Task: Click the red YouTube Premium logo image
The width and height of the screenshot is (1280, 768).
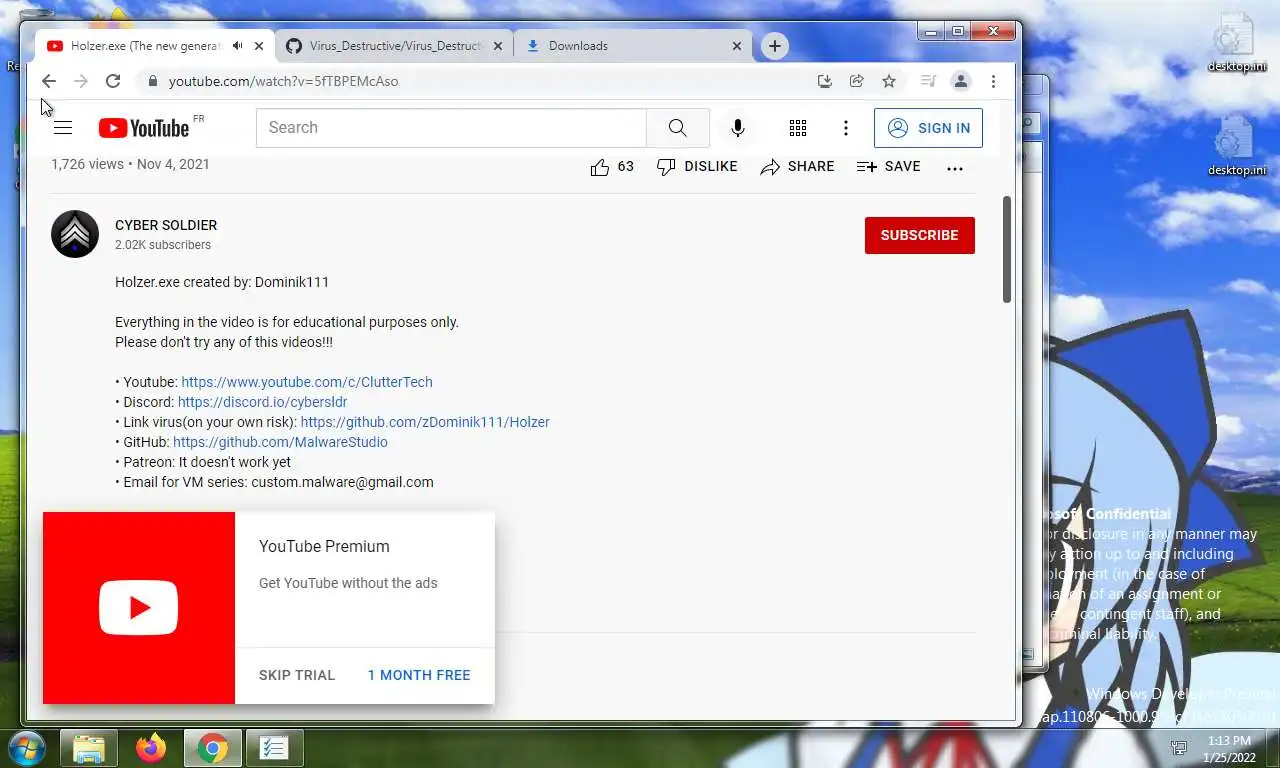Action: tap(139, 608)
